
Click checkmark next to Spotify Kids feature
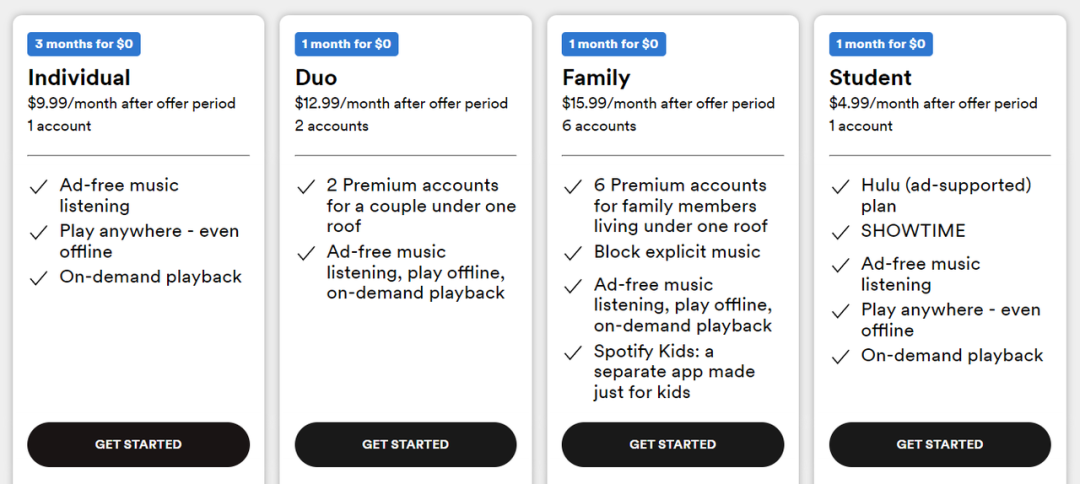(x=573, y=352)
